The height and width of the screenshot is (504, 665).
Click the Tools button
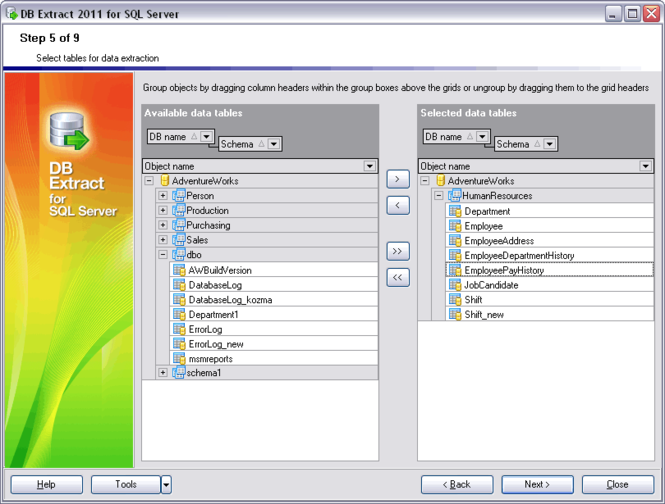point(126,484)
